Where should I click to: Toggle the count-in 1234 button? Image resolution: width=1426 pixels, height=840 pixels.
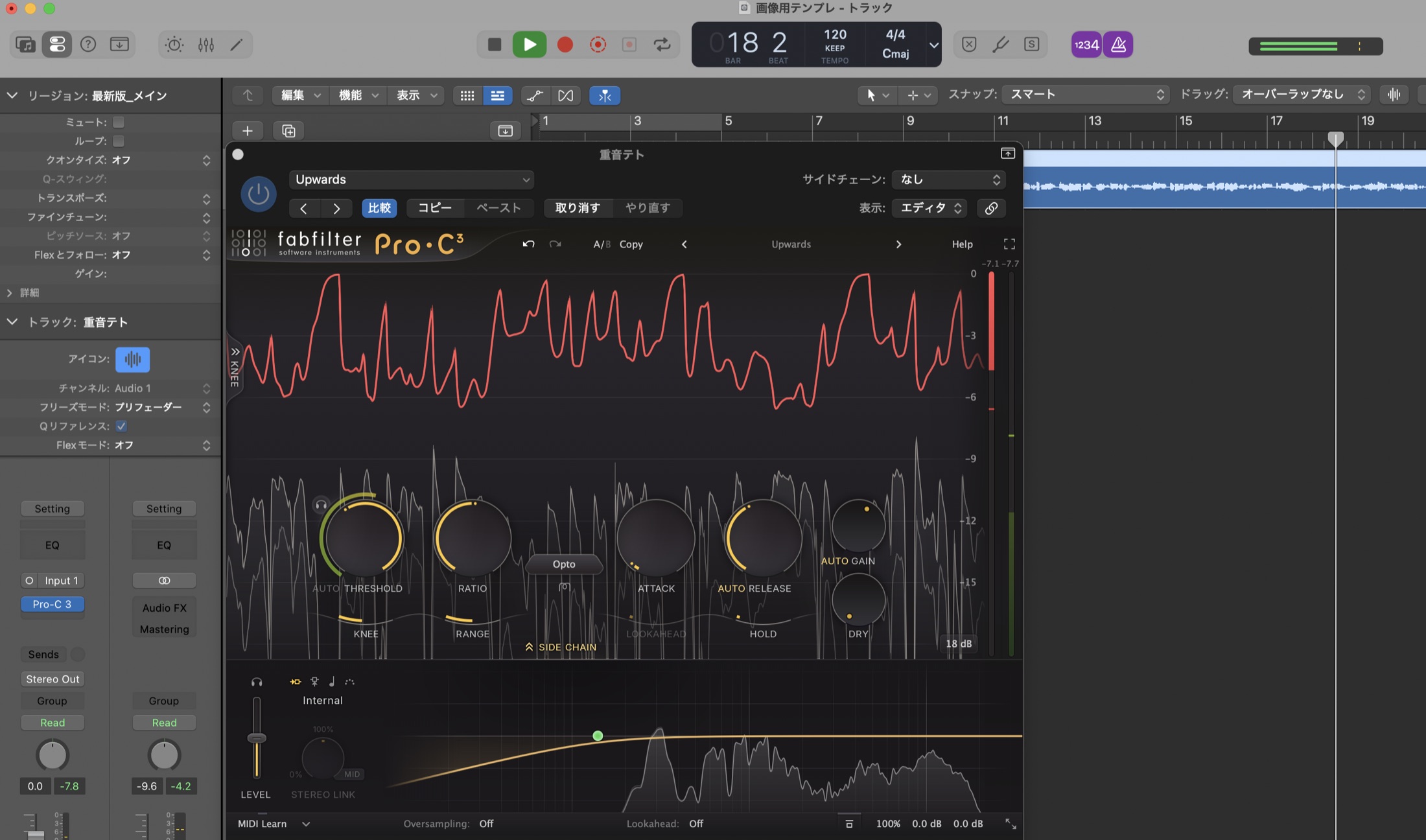[1086, 45]
